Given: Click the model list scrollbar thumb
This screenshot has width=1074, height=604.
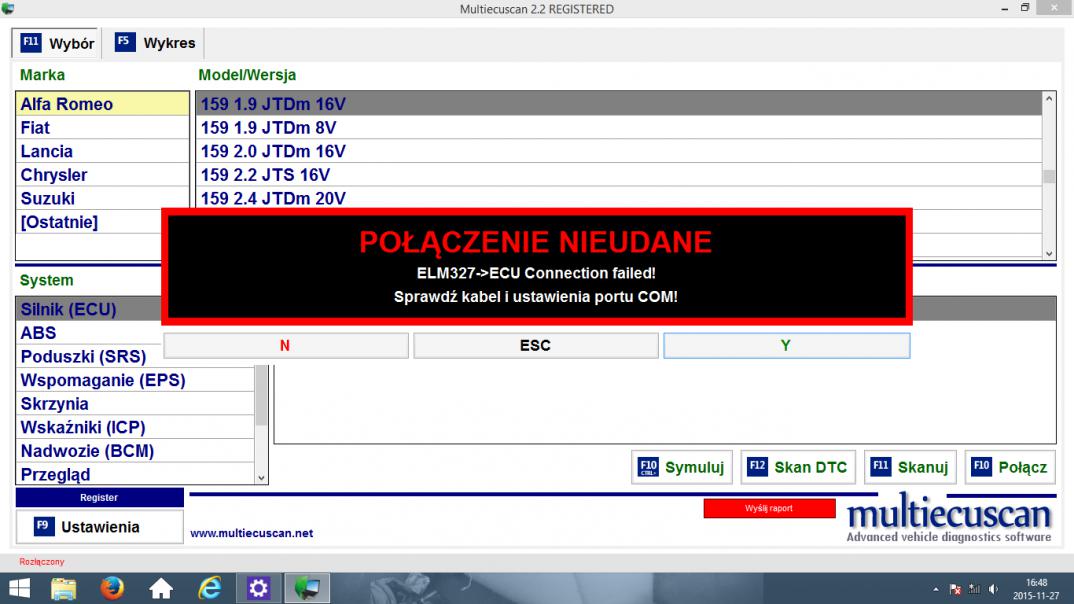Looking at the screenshot, I should coord(1049,177).
